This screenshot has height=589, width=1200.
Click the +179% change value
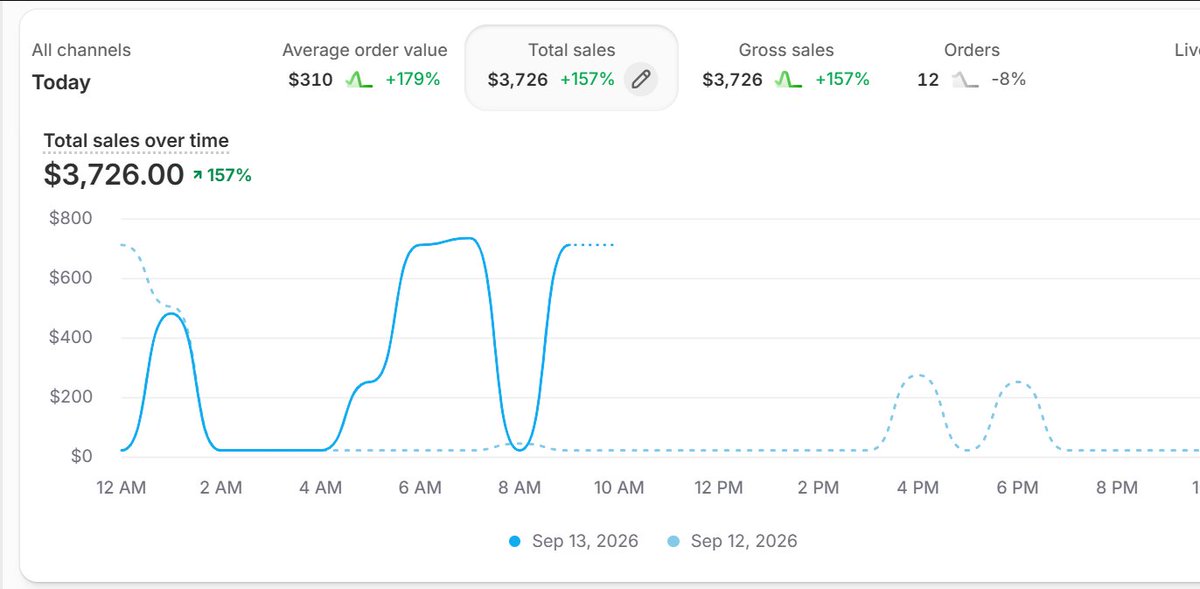[412, 79]
